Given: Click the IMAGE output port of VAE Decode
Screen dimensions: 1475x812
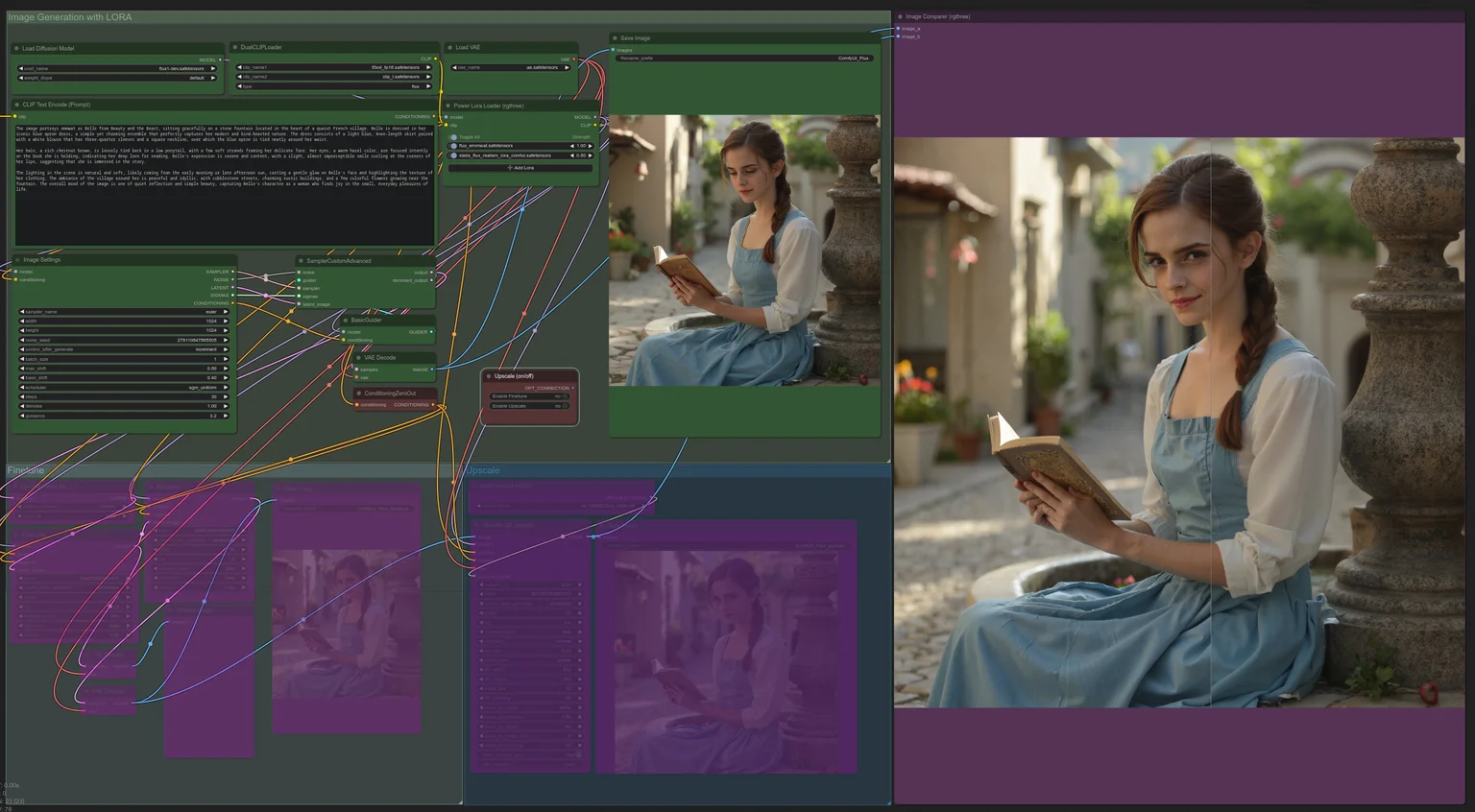Looking at the screenshot, I should pos(432,370).
